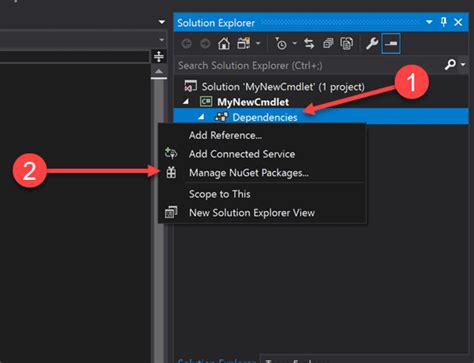The image size is (474, 363).
Task: Click the editor split window handle icon
Action: click(159, 56)
